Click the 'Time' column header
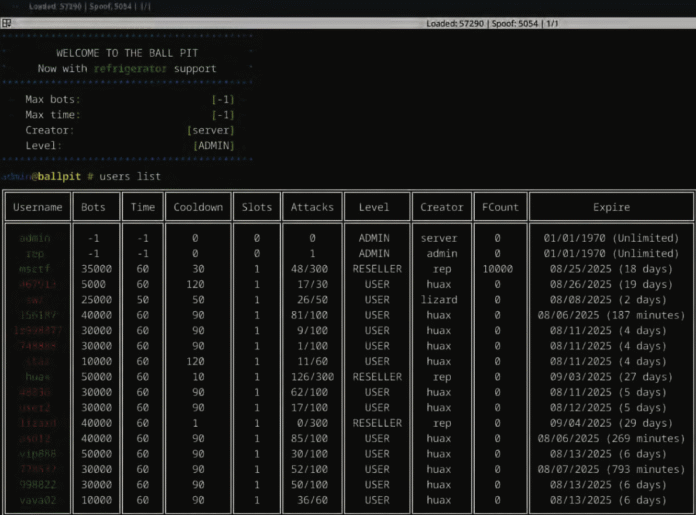Viewport: 696px width, 515px height. pos(142,207)
